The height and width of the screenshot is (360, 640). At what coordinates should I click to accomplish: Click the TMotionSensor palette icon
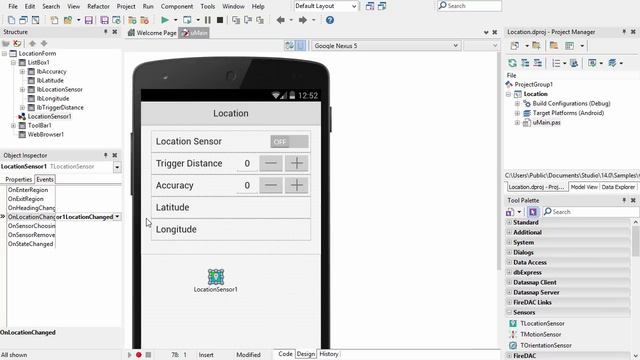click(513, 334)
